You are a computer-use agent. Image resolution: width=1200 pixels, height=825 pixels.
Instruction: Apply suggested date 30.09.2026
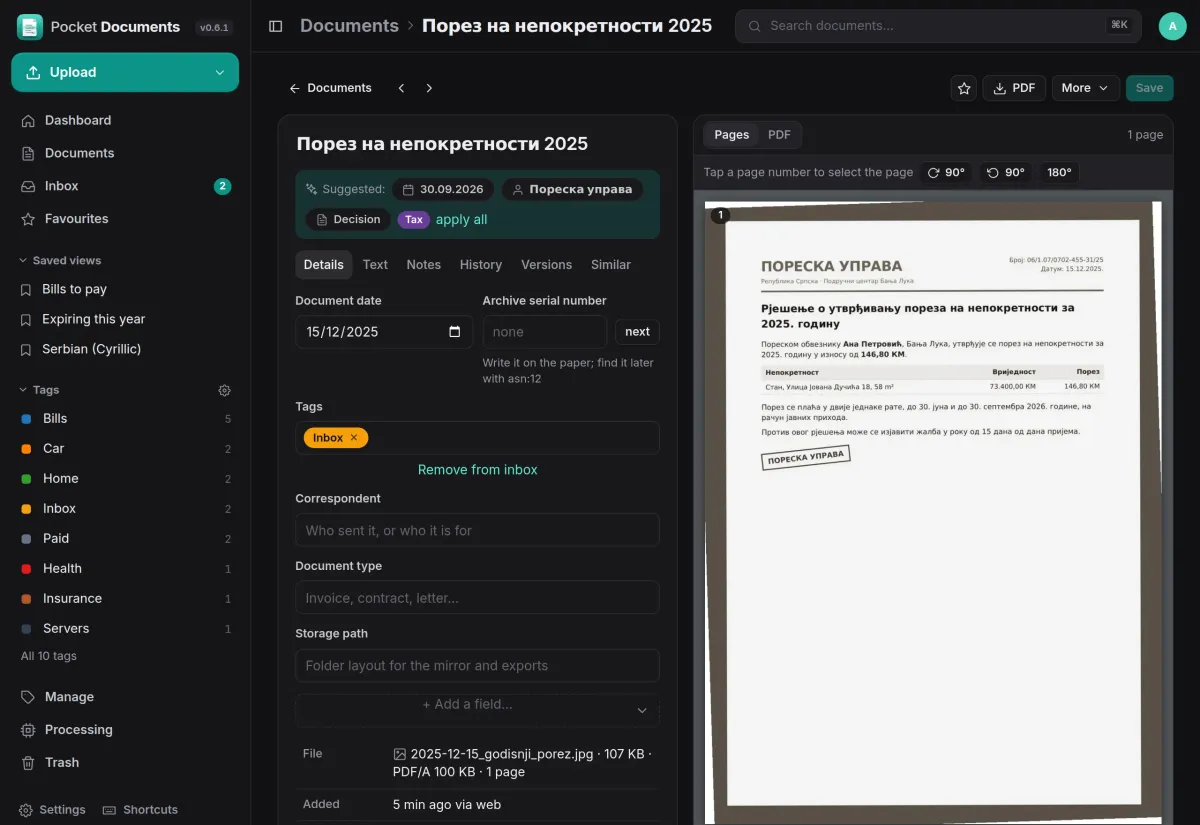pyautogui.click(x=443, y=189)
